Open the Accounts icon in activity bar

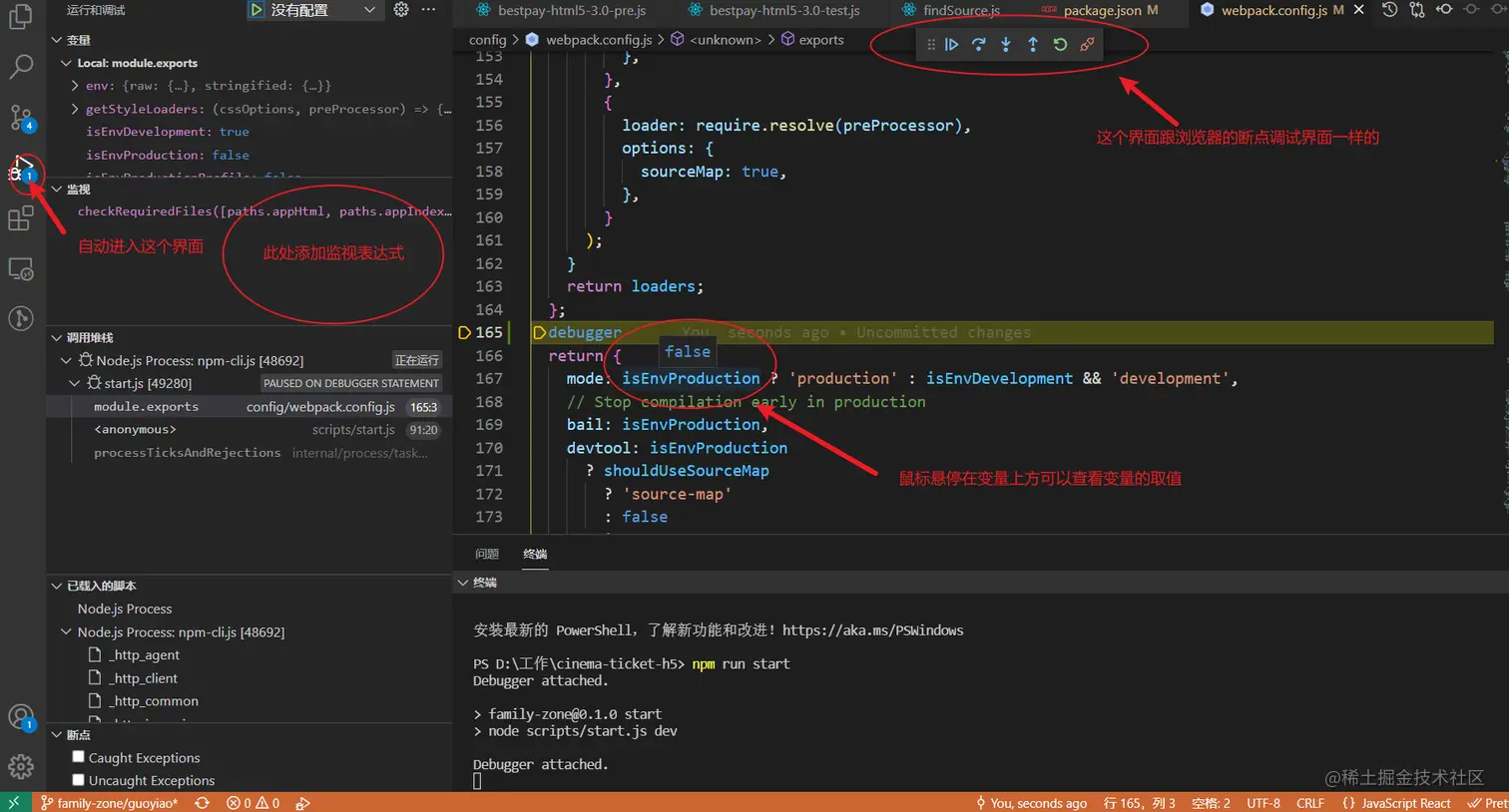click(x=21, y=716)
